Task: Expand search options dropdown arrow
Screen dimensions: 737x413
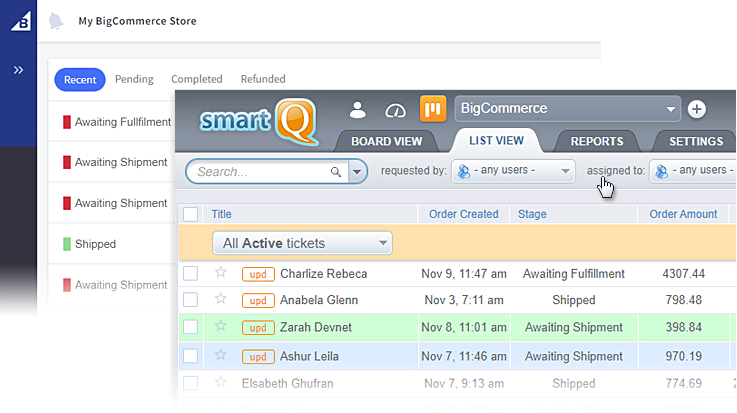Action: [x=357, y=172]
